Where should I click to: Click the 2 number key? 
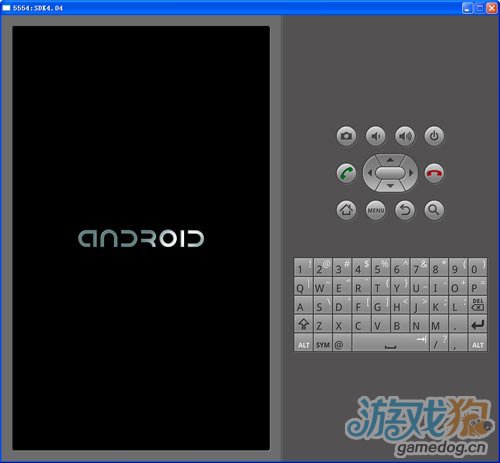323,267
